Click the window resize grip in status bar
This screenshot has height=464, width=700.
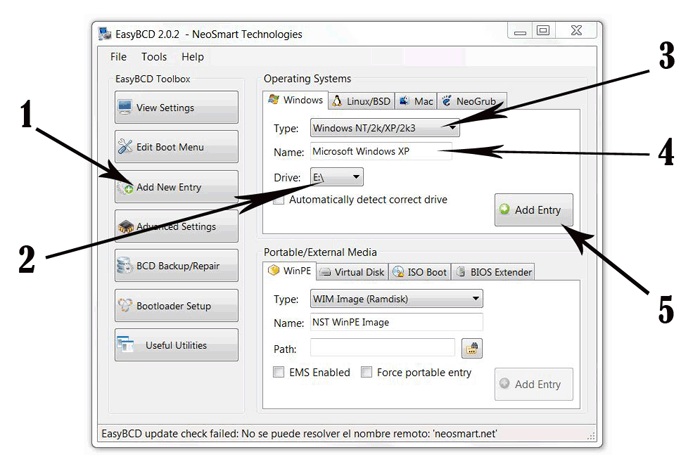click(591, 436)
